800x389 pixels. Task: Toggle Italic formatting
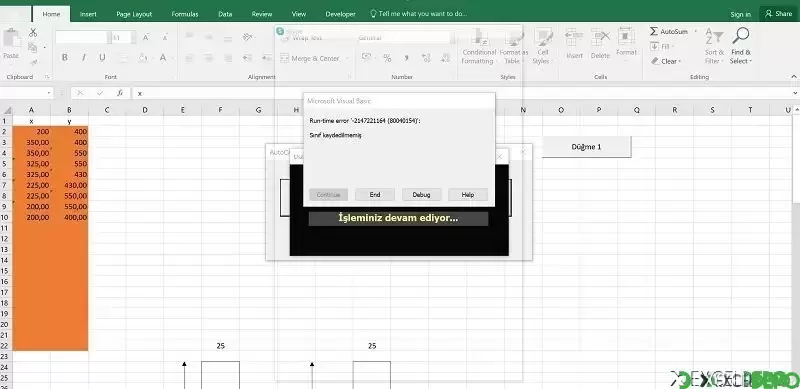(83, 58)
